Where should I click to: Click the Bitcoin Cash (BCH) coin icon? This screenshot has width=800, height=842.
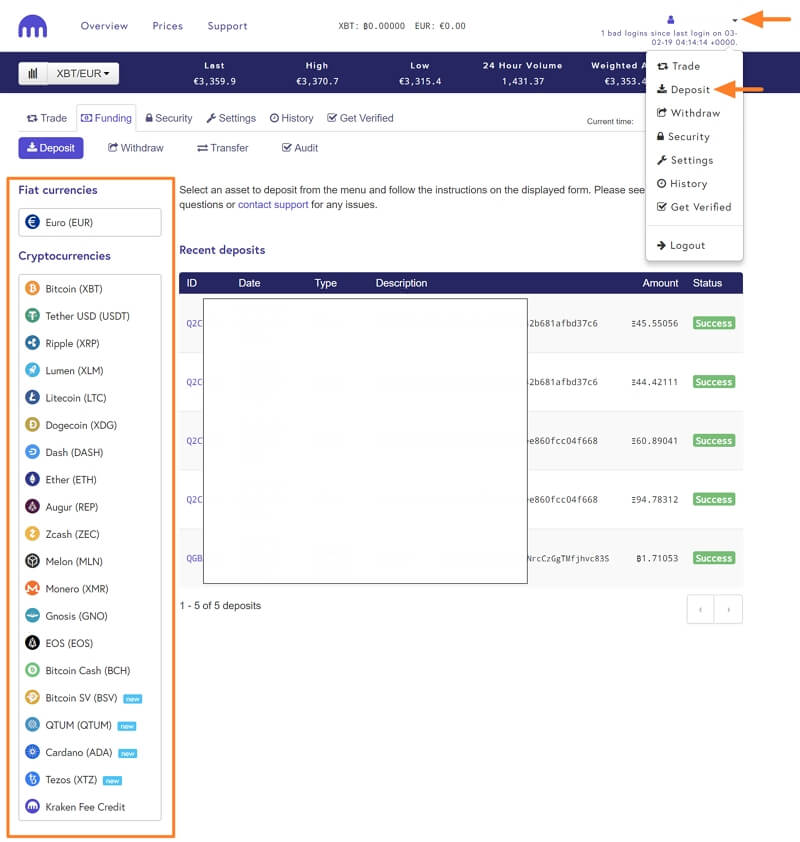(33, 670)
